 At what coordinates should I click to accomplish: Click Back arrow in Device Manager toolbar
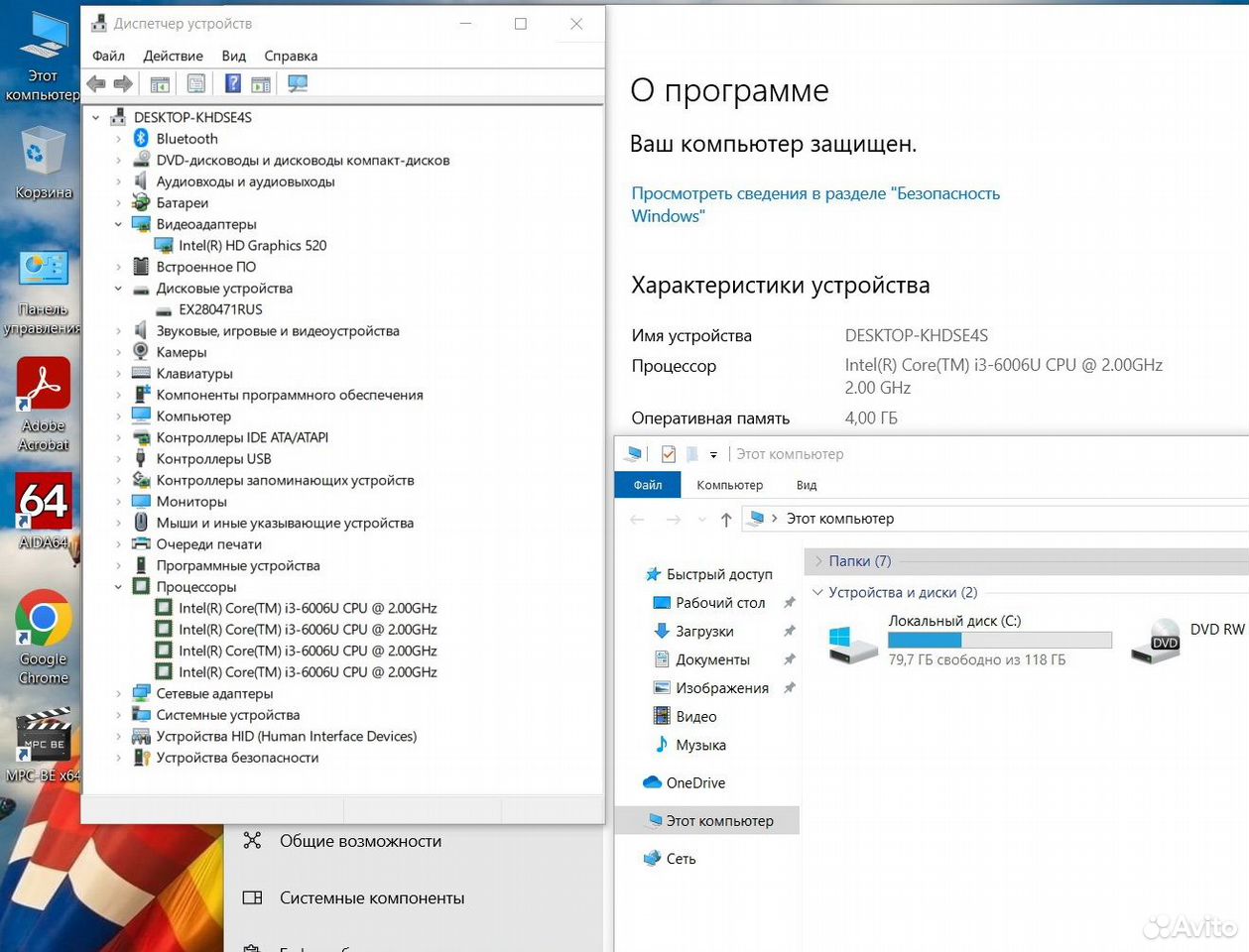pos(96,84)
